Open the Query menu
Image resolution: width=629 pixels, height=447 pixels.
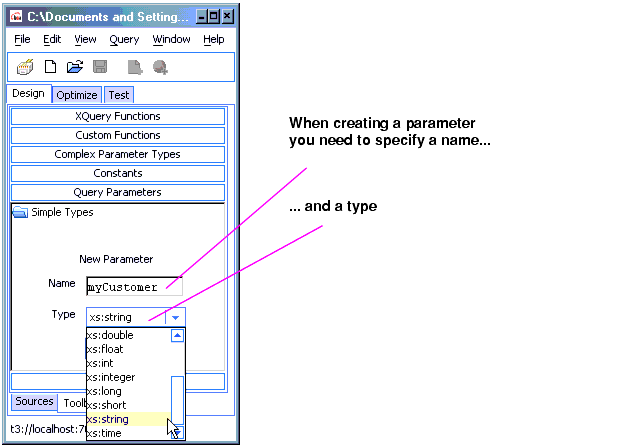[x=124, y=39]
